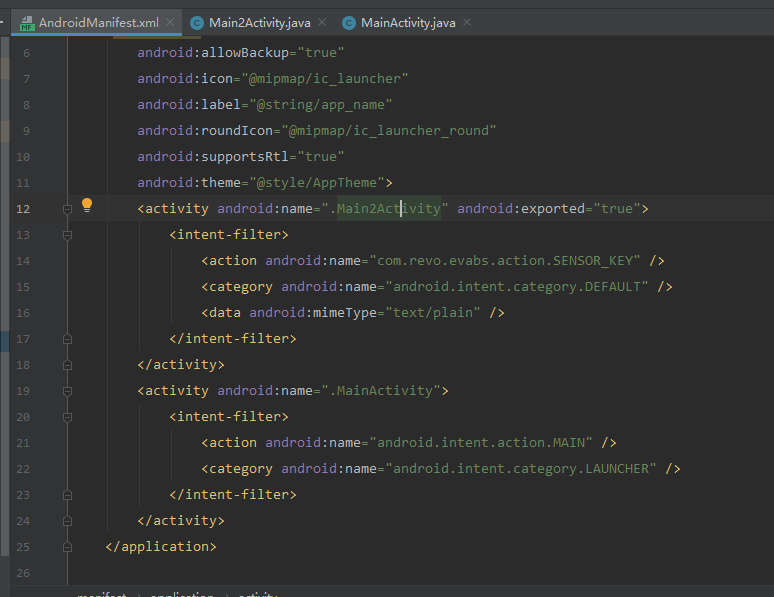Viewport: 774px width, 597px height.
Task: Collapse fold marker at line 23 closing intent-filter
Action: click(68, 495)
